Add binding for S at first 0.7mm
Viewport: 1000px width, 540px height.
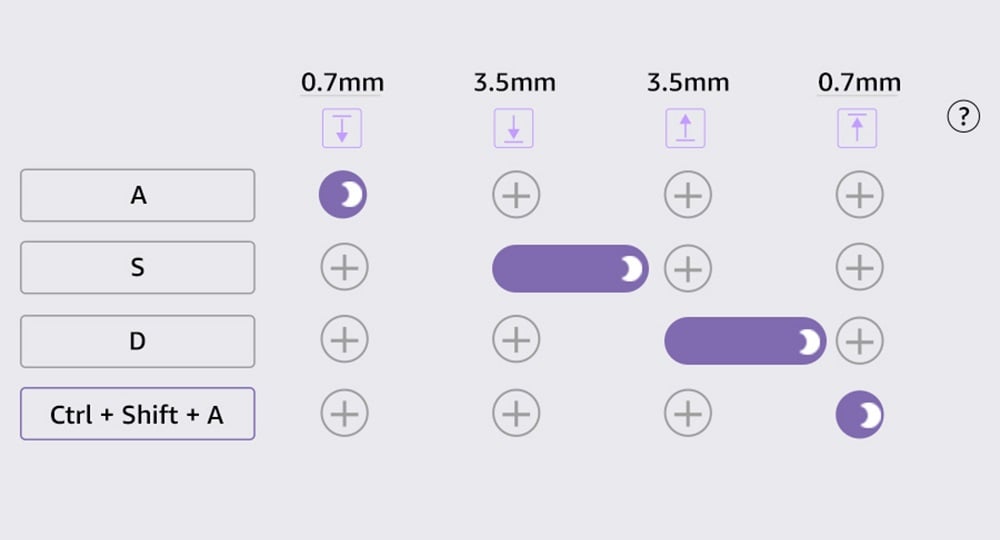tap(344, 267)
